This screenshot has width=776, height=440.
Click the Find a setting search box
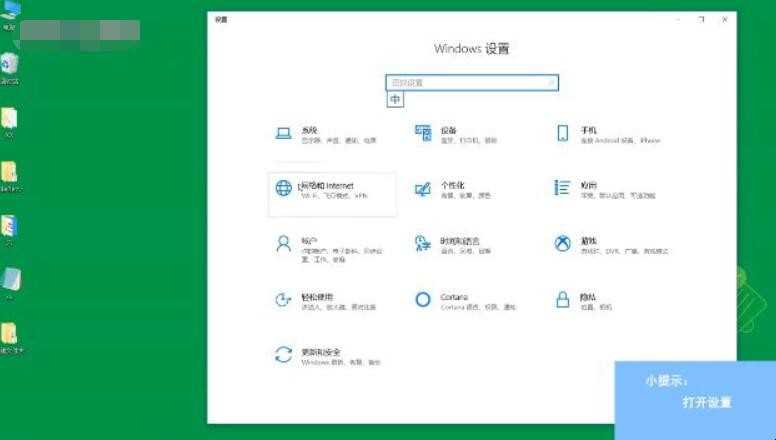coord(472,83)
